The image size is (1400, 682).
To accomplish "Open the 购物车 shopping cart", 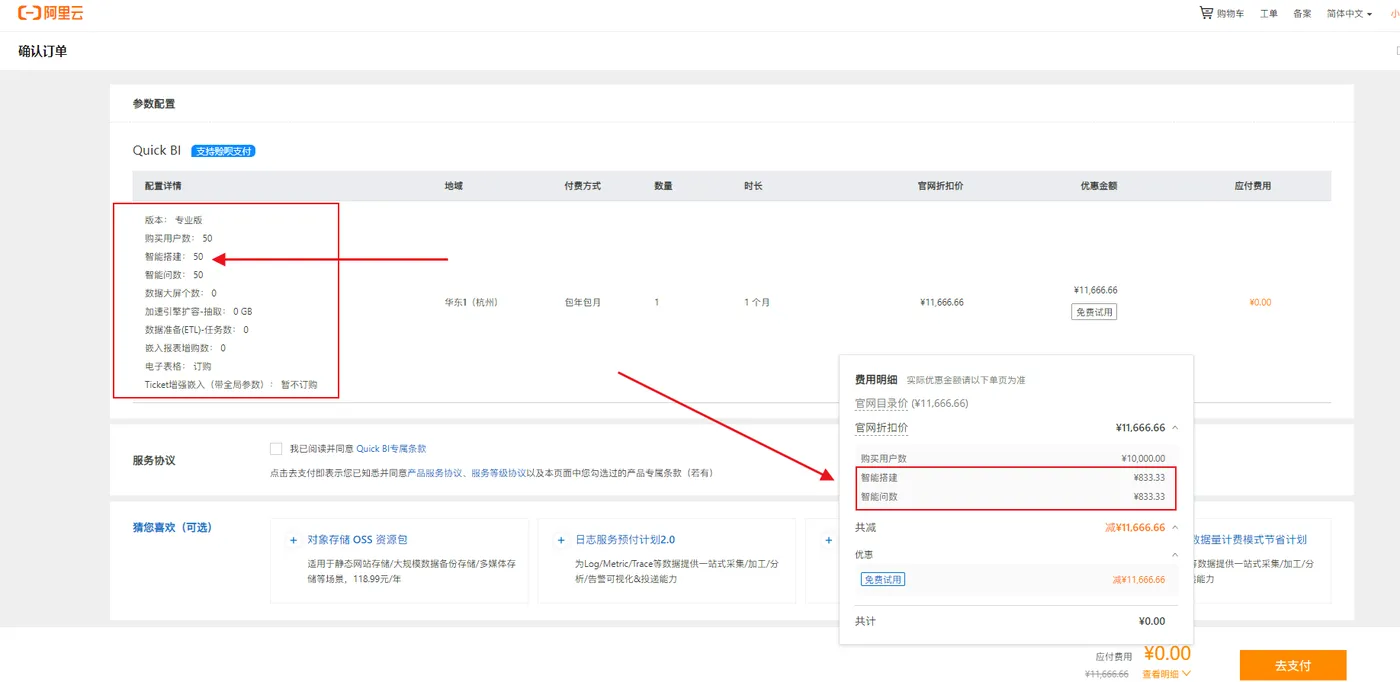I will coord(1221,13).
